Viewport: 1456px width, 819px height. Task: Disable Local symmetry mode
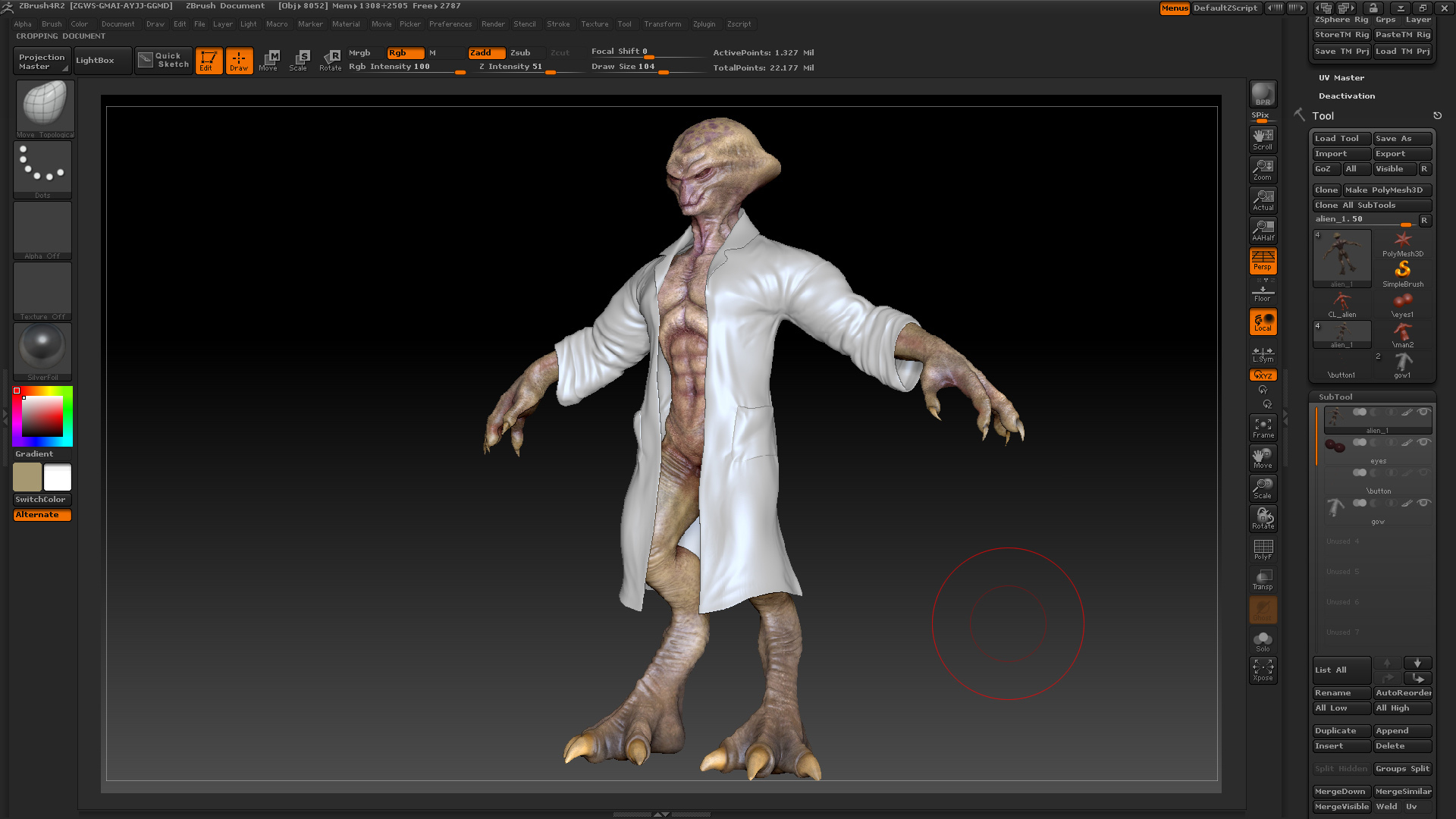click(1262, 322)
